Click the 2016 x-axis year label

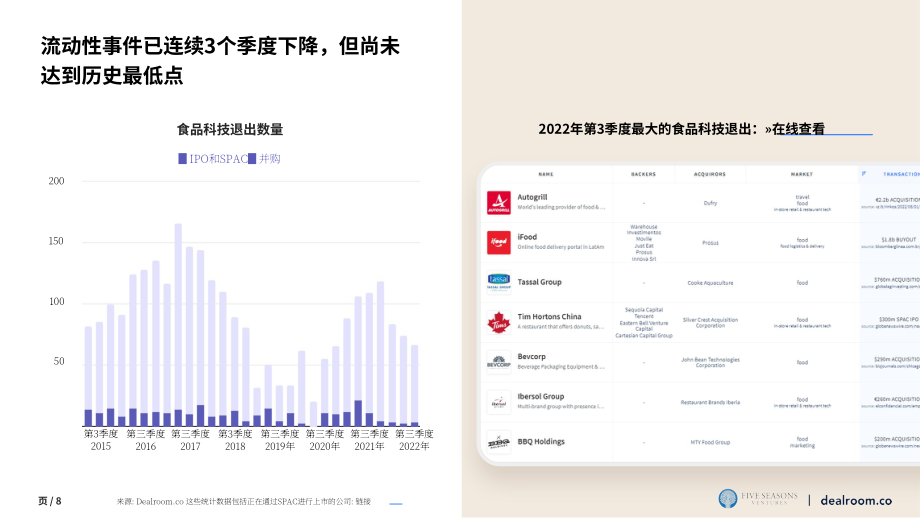146,446
